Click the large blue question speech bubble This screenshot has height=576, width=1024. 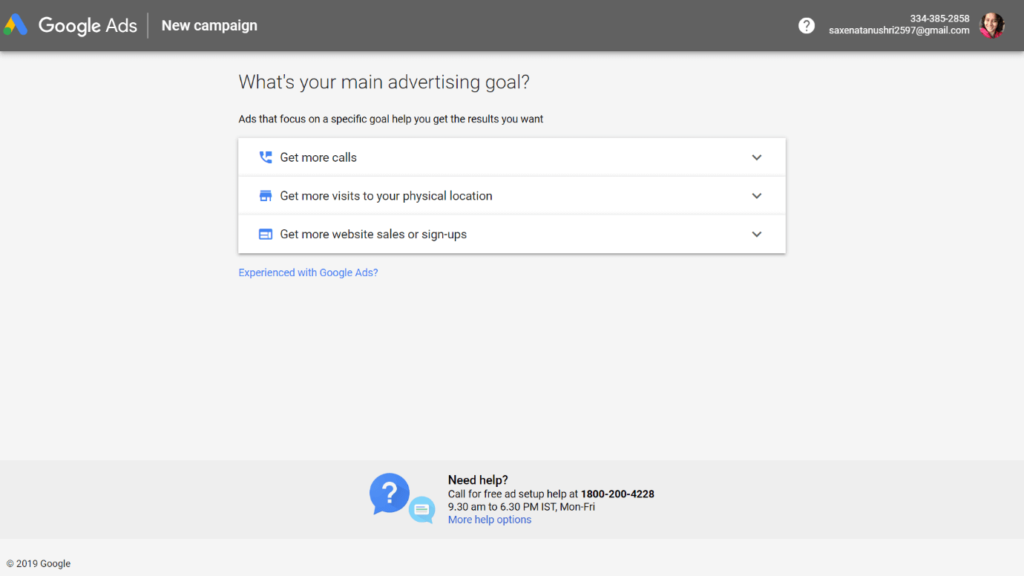tap(389, 493)
